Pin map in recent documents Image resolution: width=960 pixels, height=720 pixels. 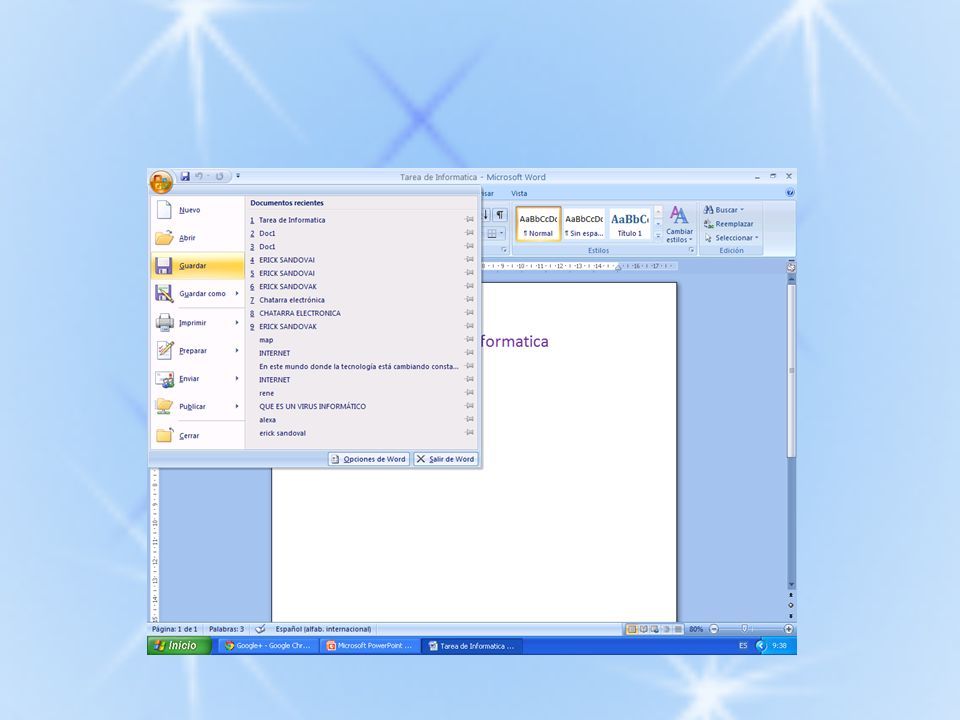click(x=470, y=339)
